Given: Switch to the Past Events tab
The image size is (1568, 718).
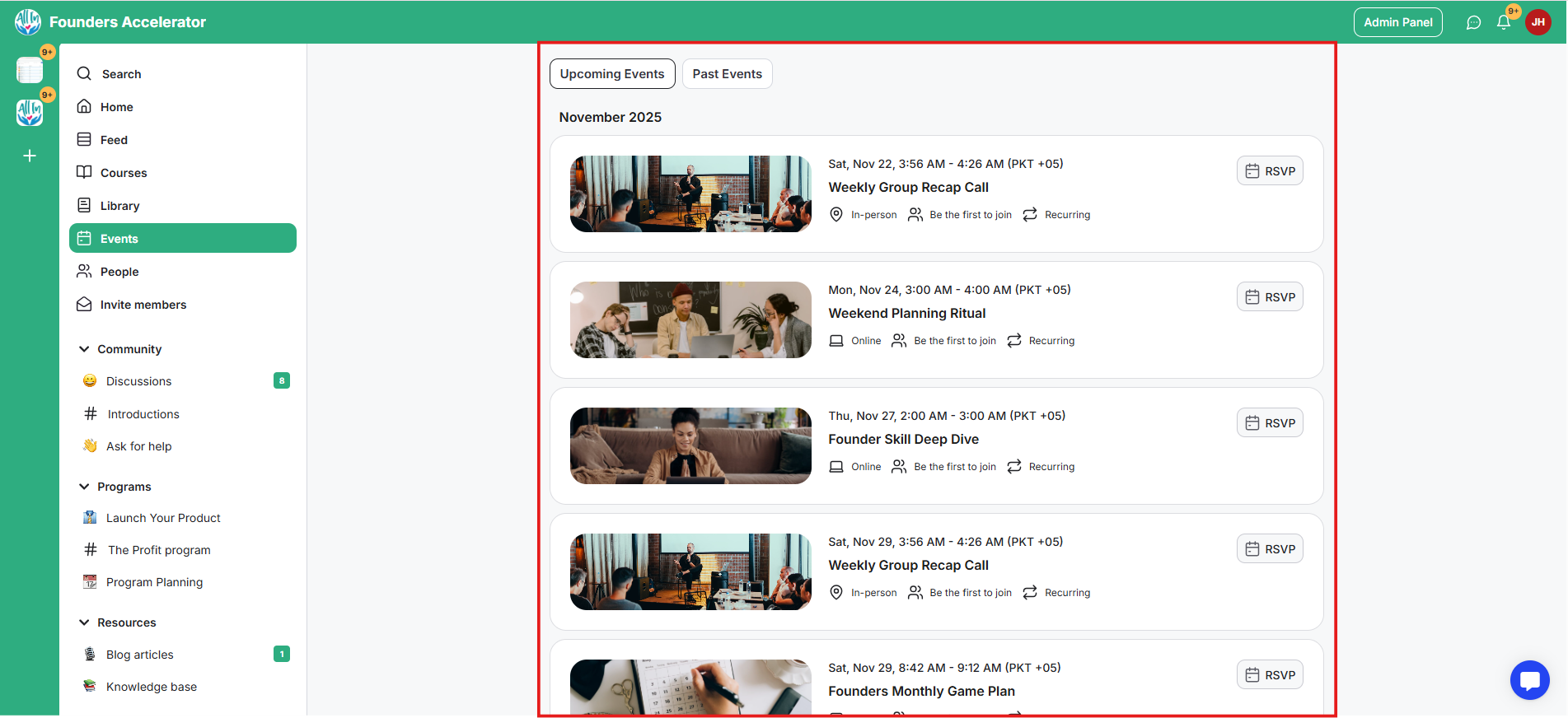Looking at the screenshot, I should [x=727, y=73].
